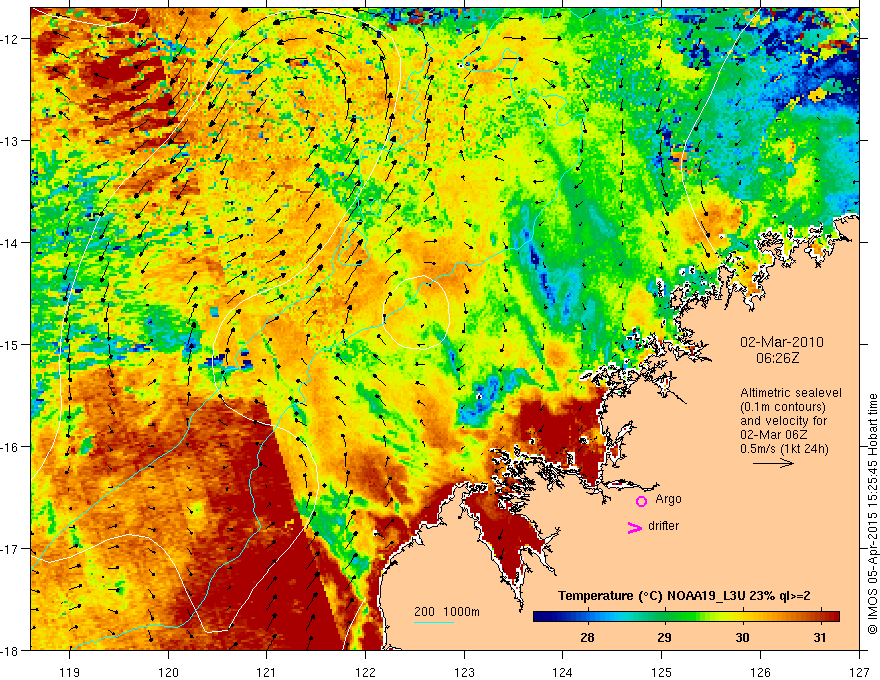The height and width of the screenshot is (680, 880).
Task: Click the '06:26Z' time text
Action: tap(777, 358)
